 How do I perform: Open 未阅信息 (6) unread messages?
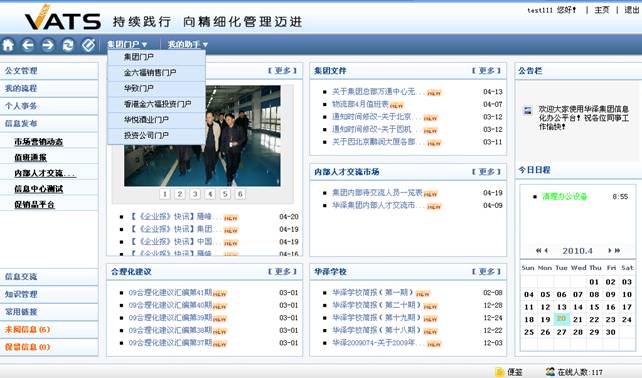pyautogui.click(x=27, y=329)
